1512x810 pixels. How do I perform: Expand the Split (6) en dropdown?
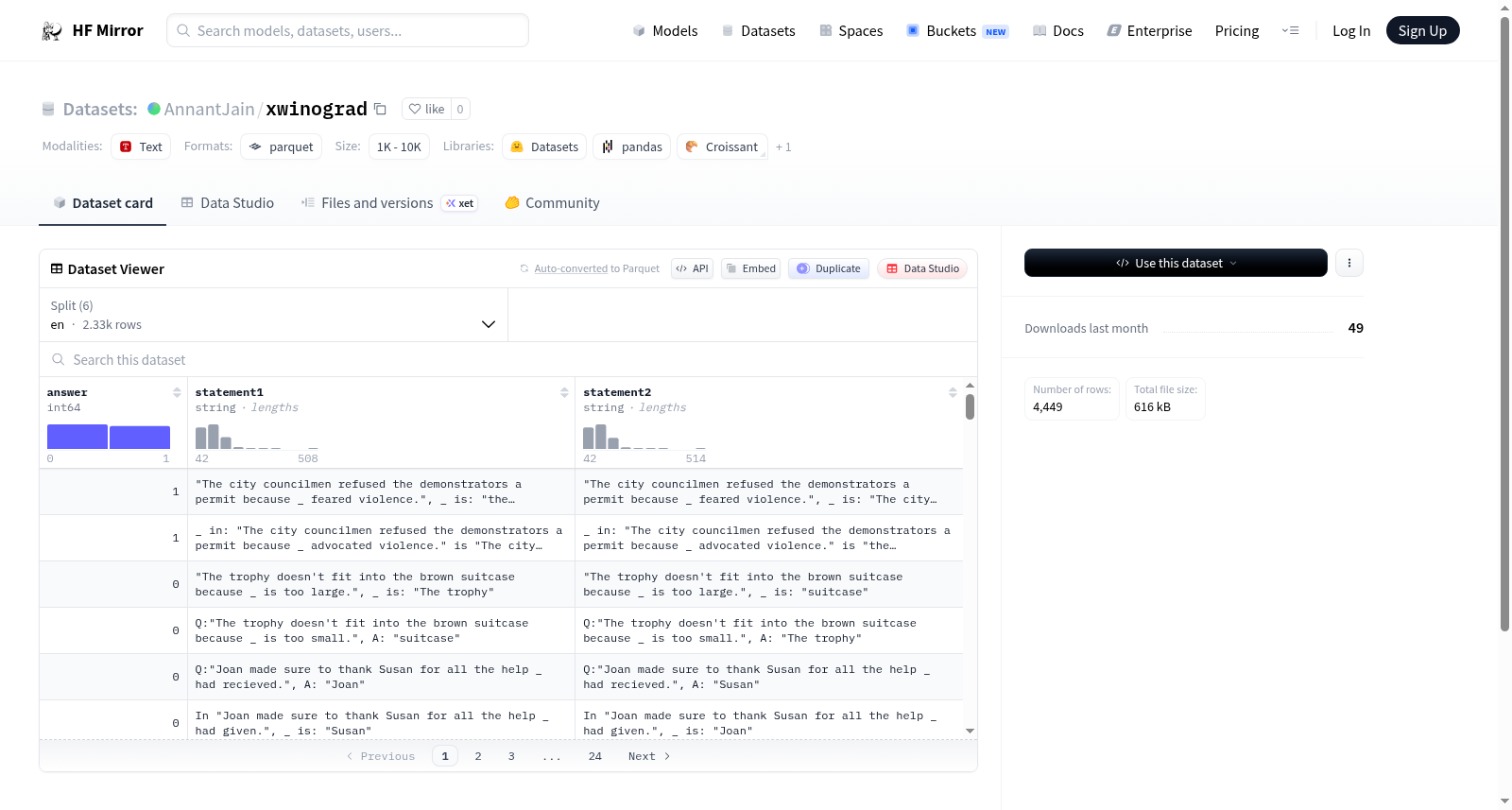click(x=273, y=315)
